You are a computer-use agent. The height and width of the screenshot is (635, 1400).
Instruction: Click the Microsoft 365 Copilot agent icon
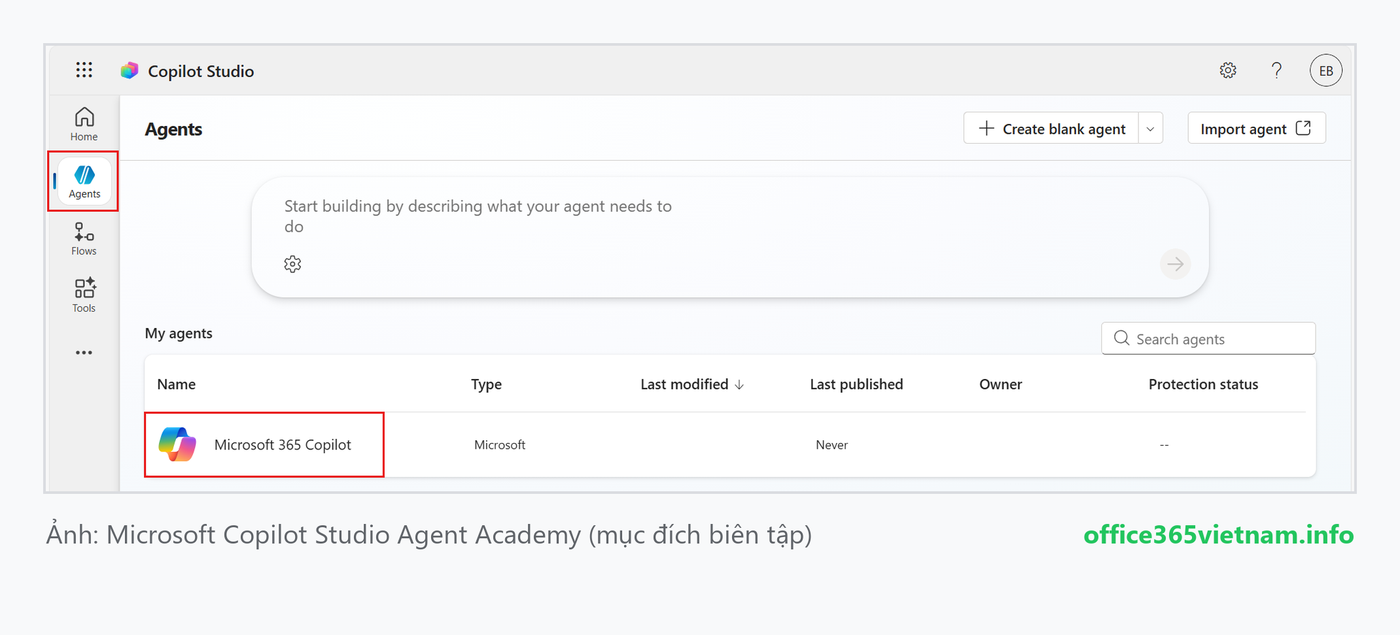click(177, 444)
